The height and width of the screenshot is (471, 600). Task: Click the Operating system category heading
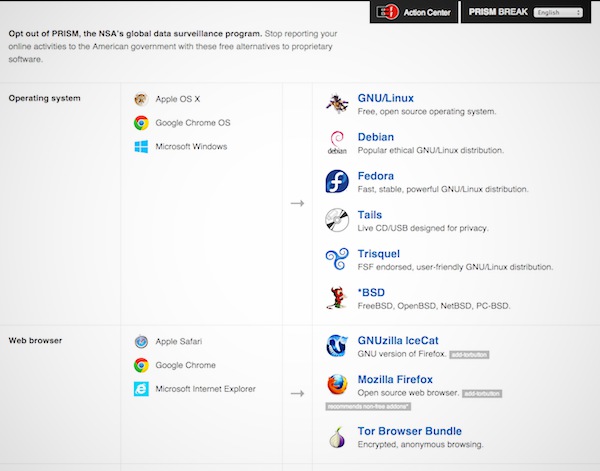click(44, 98)
